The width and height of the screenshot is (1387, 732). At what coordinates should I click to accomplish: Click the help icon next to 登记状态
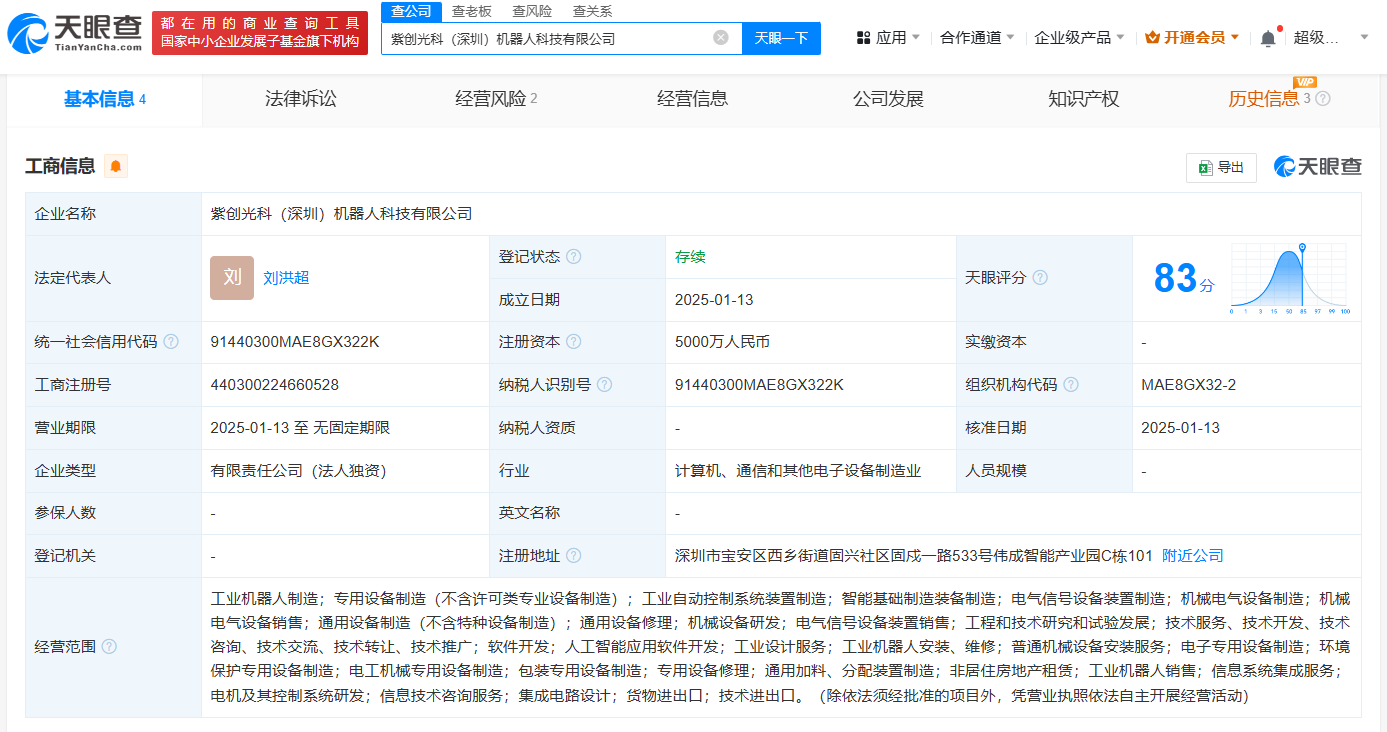point(573,257)
